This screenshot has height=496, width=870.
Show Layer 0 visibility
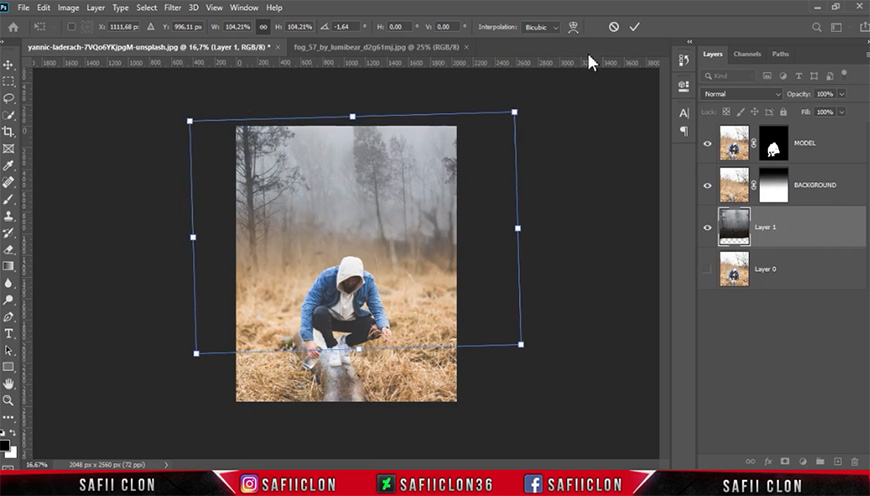pos(707,269)
